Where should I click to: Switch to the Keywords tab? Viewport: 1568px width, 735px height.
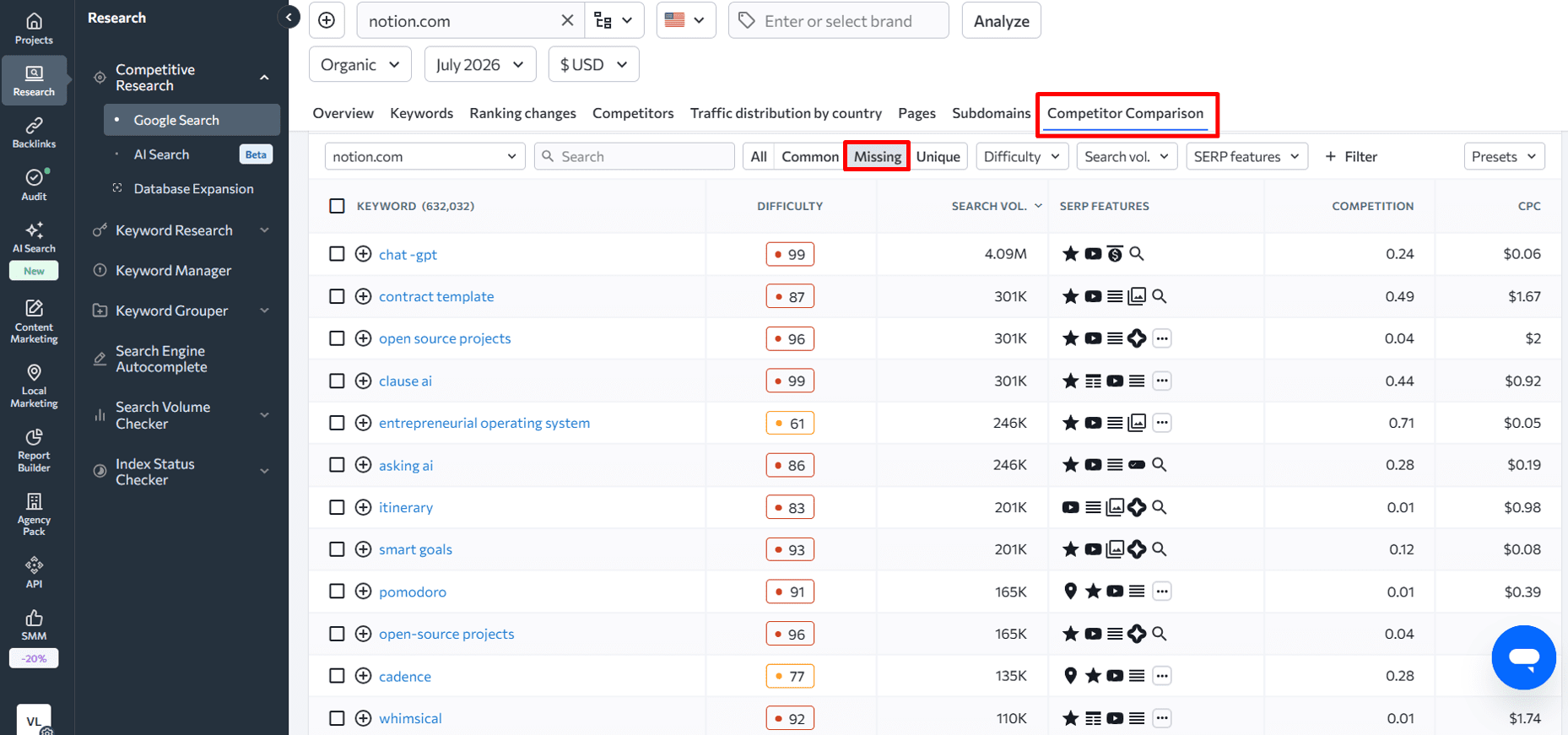pyautogui.click(x=421, y=113)
